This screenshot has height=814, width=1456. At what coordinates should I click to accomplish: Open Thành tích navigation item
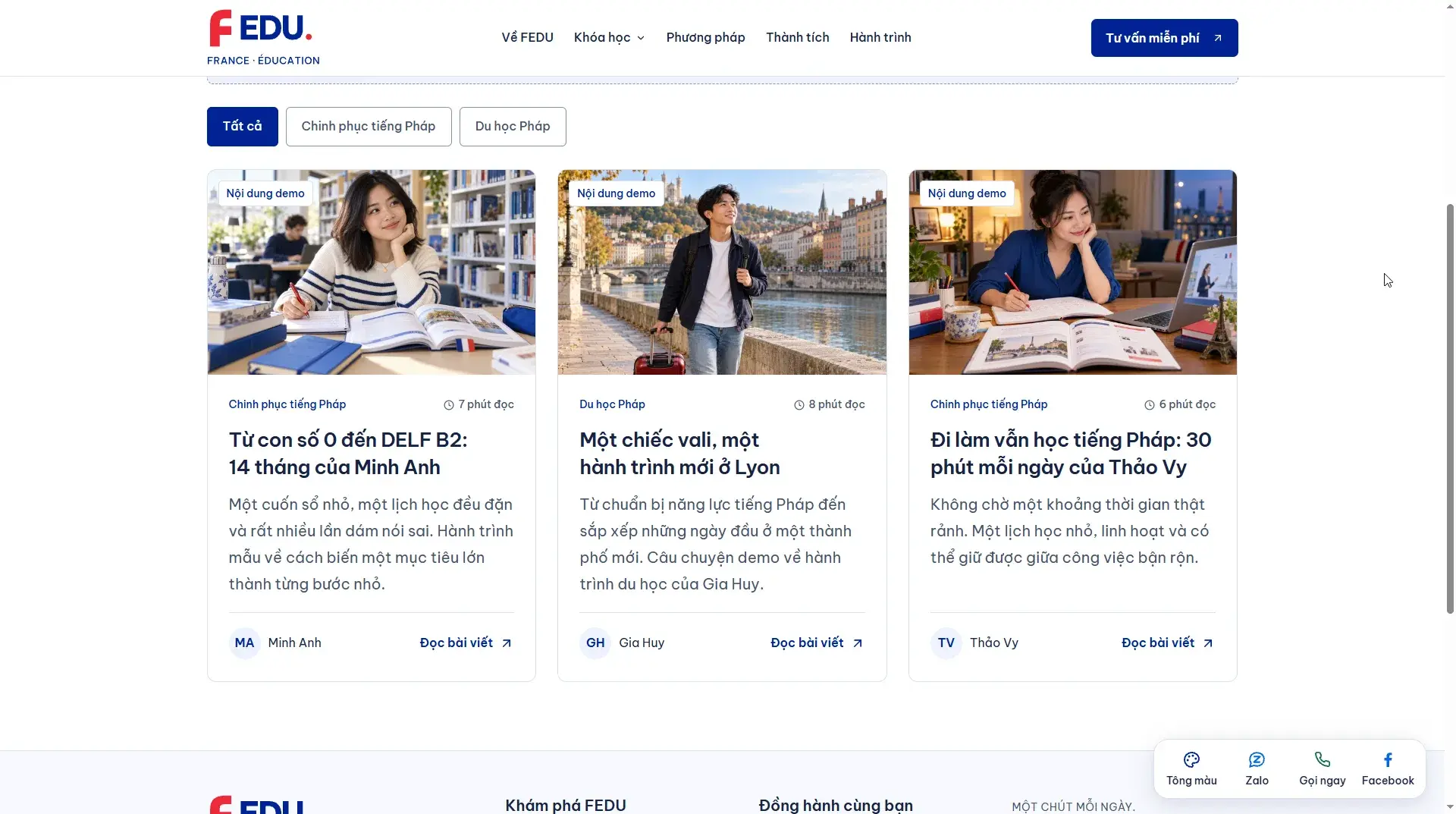tap(797, 38)
